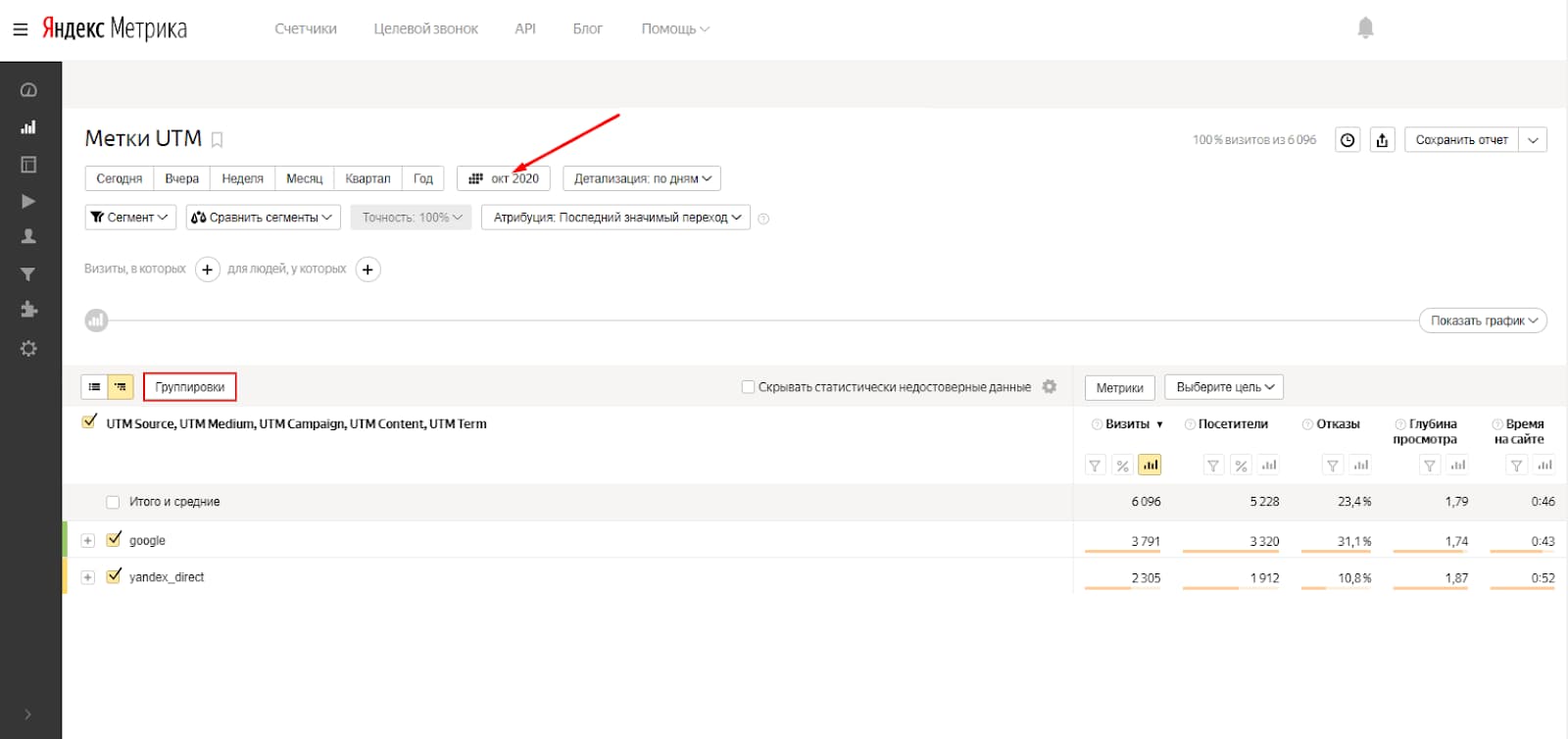Open the reports bar chart sidebar icon
Image resolution: width=1568 pixels, height=739 pixels.
28,127
